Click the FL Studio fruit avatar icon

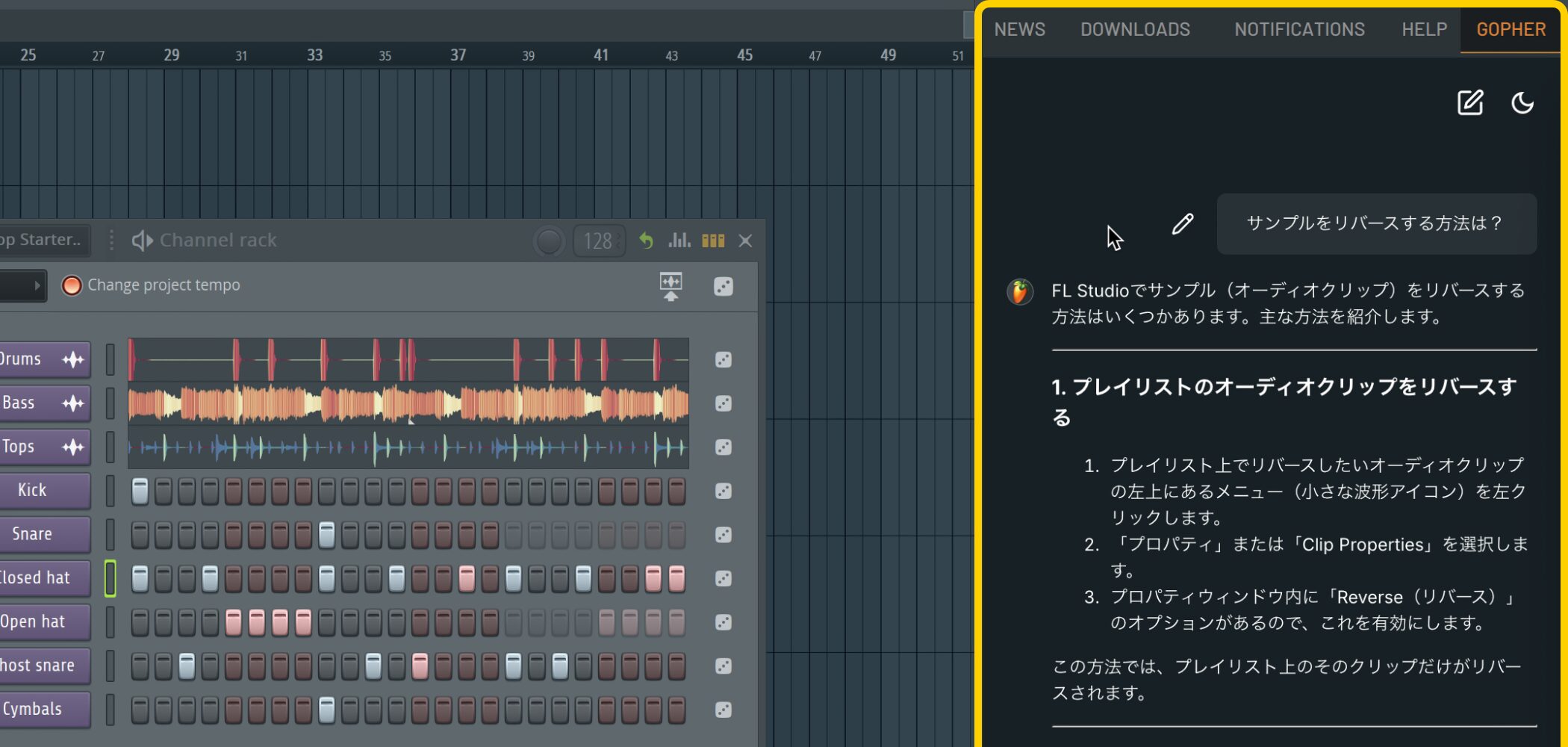(x=1020, y=291)
